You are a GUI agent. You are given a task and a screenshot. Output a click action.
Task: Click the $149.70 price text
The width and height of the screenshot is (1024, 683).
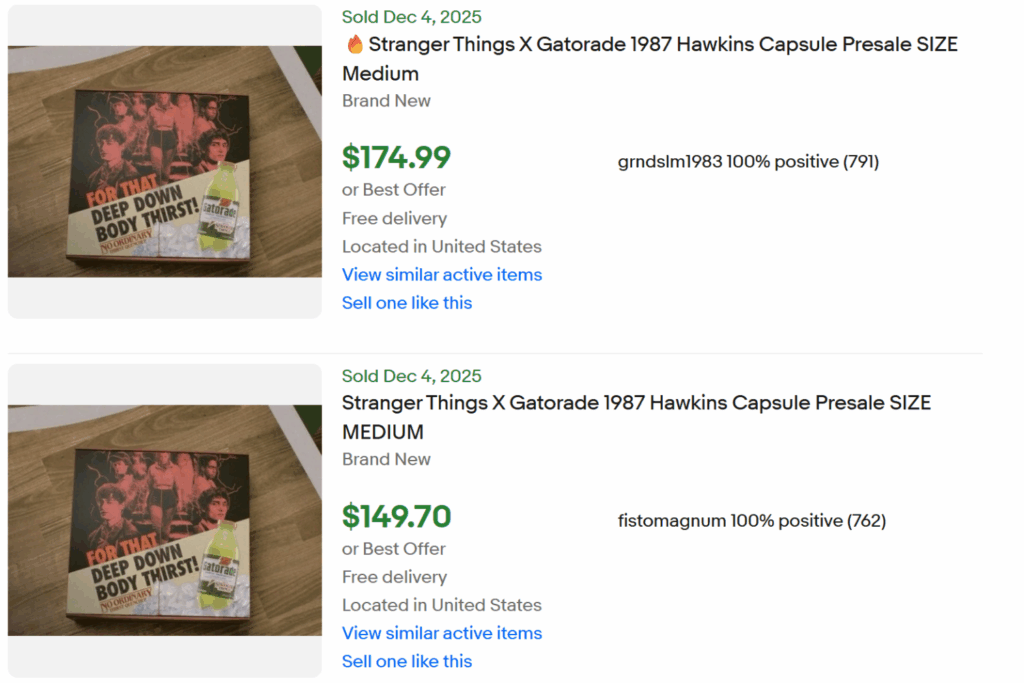(397, 516)
